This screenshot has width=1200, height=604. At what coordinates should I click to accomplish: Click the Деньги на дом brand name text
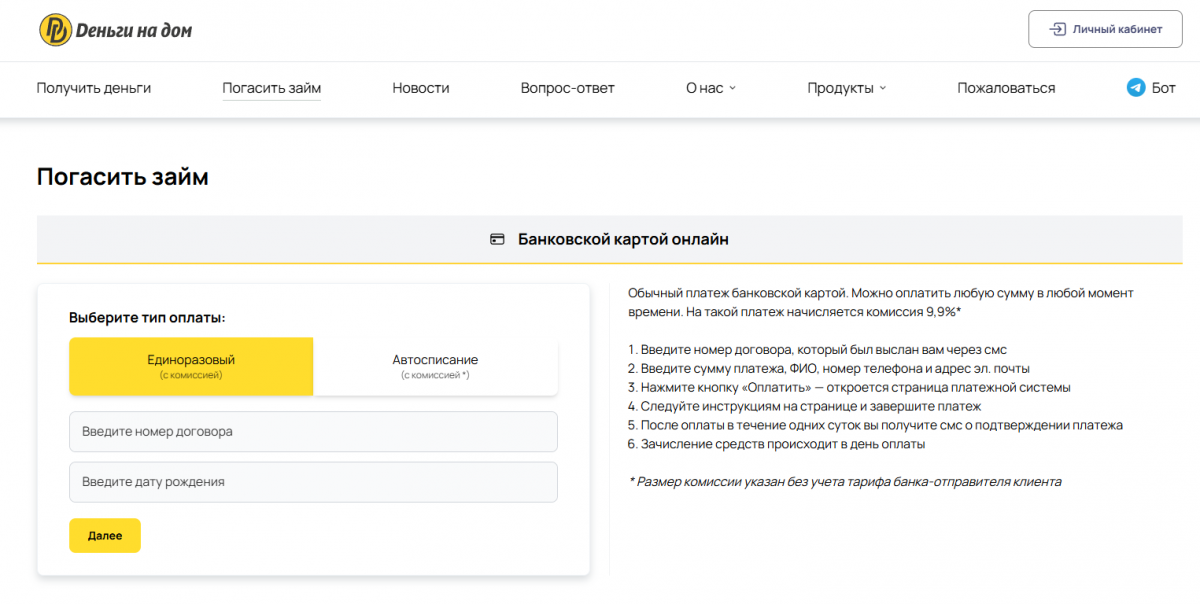pyautogui.click(x=134, y=31)
